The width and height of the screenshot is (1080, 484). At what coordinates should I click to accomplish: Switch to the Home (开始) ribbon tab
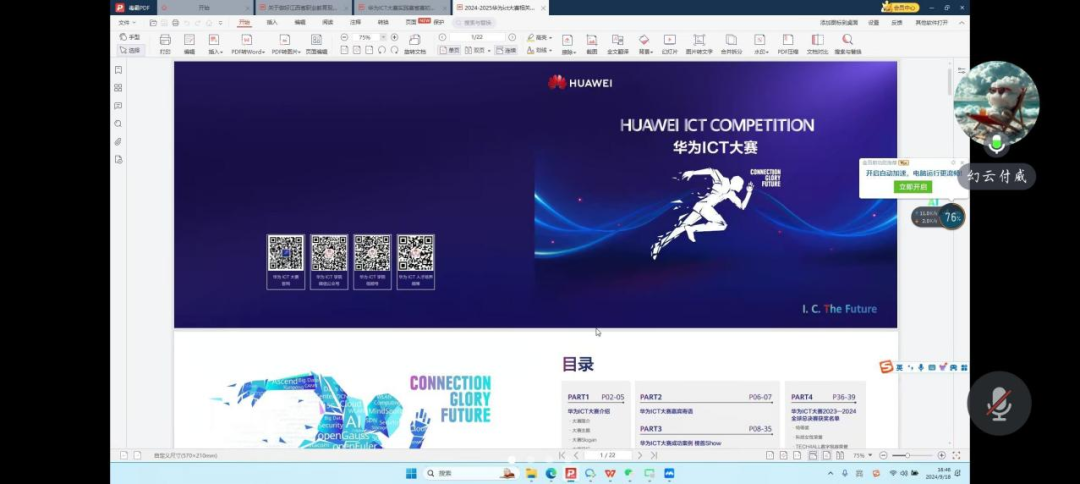[244, 22]
